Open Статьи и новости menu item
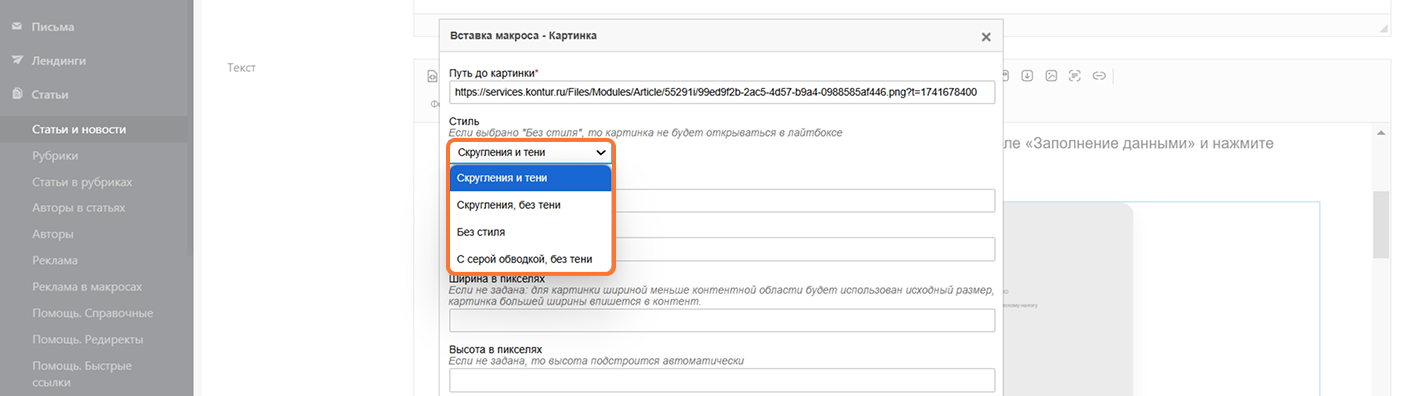The height and width of the screenshot is (396, 1418). (x=79, y=129)
